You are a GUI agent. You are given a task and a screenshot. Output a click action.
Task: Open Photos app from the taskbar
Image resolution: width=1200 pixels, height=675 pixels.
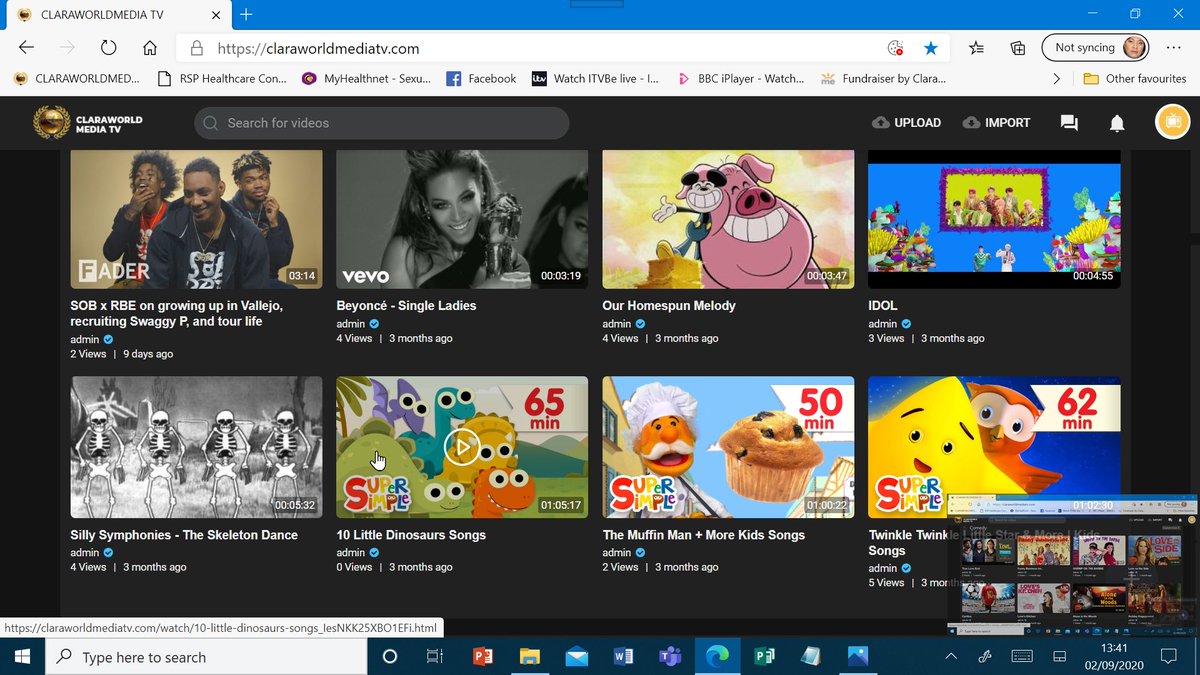[x=858, y=657]
